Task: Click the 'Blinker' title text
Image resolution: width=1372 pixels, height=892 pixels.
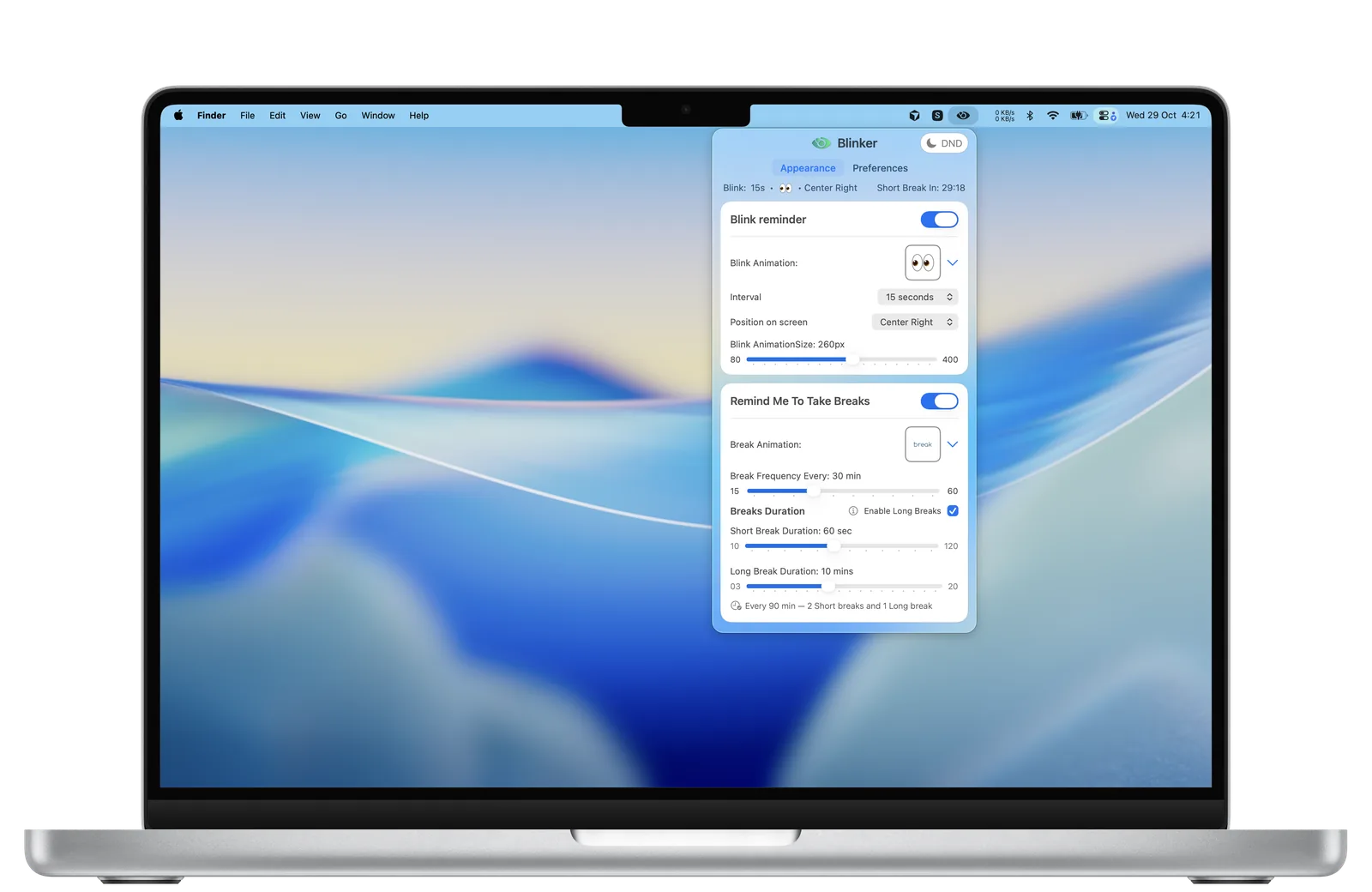Action: point(857,143)
